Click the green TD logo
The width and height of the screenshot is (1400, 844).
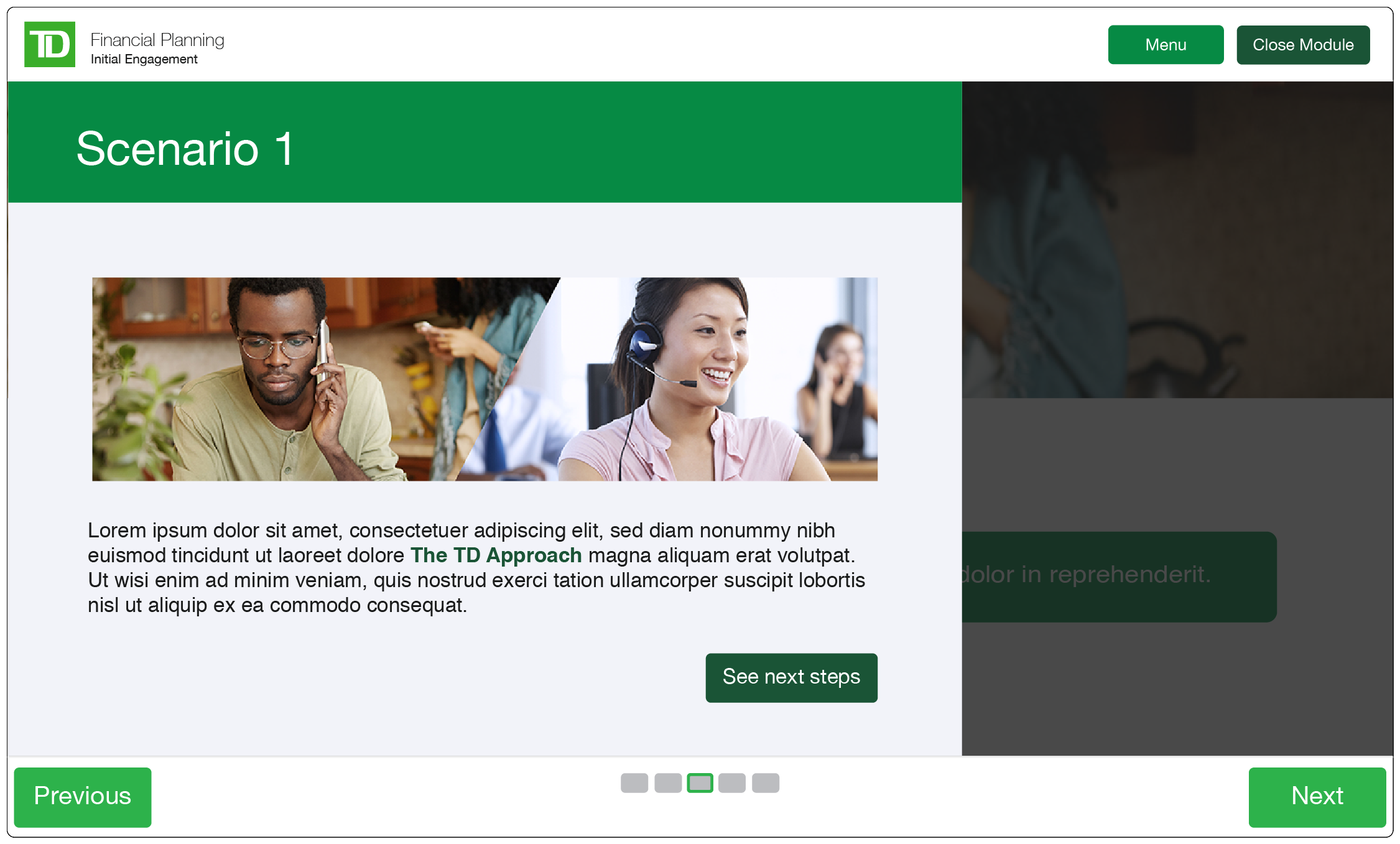tap(50, 44)
